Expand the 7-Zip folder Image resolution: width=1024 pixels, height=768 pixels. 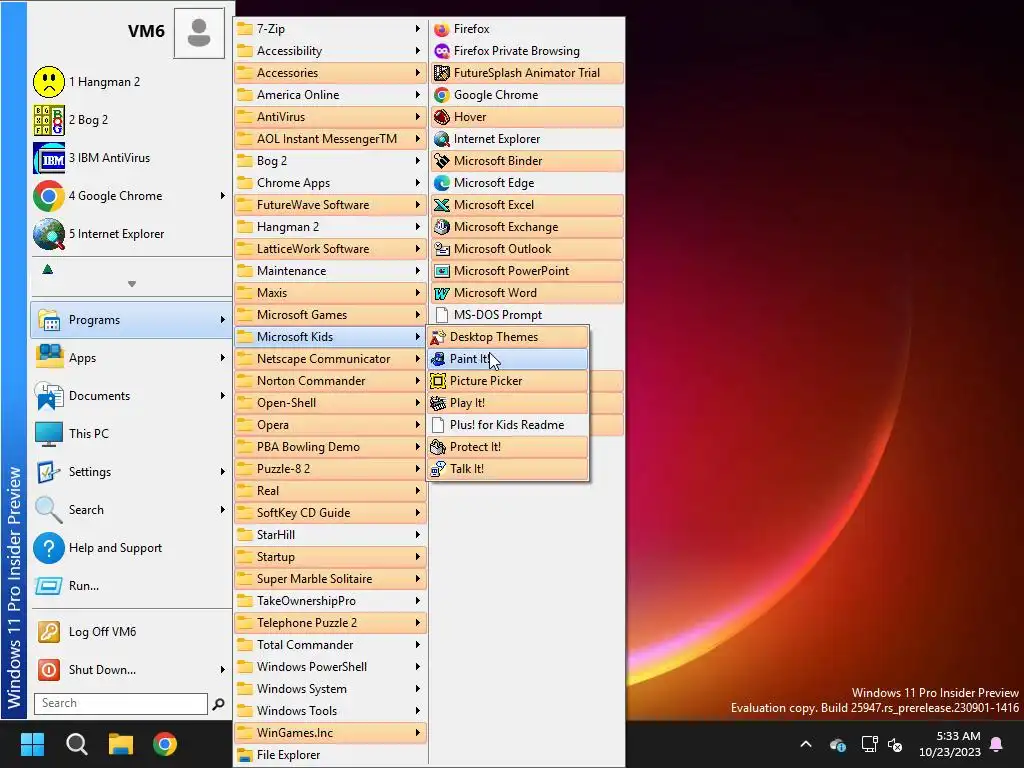click(x=330, y=29)
